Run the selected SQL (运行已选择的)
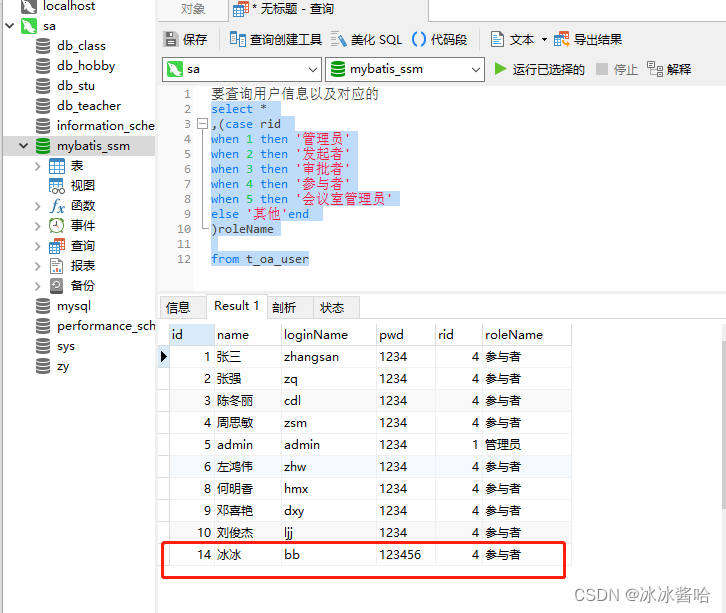Image resolution: width=726 pixels, height=613 pixels. click(539, 69)
